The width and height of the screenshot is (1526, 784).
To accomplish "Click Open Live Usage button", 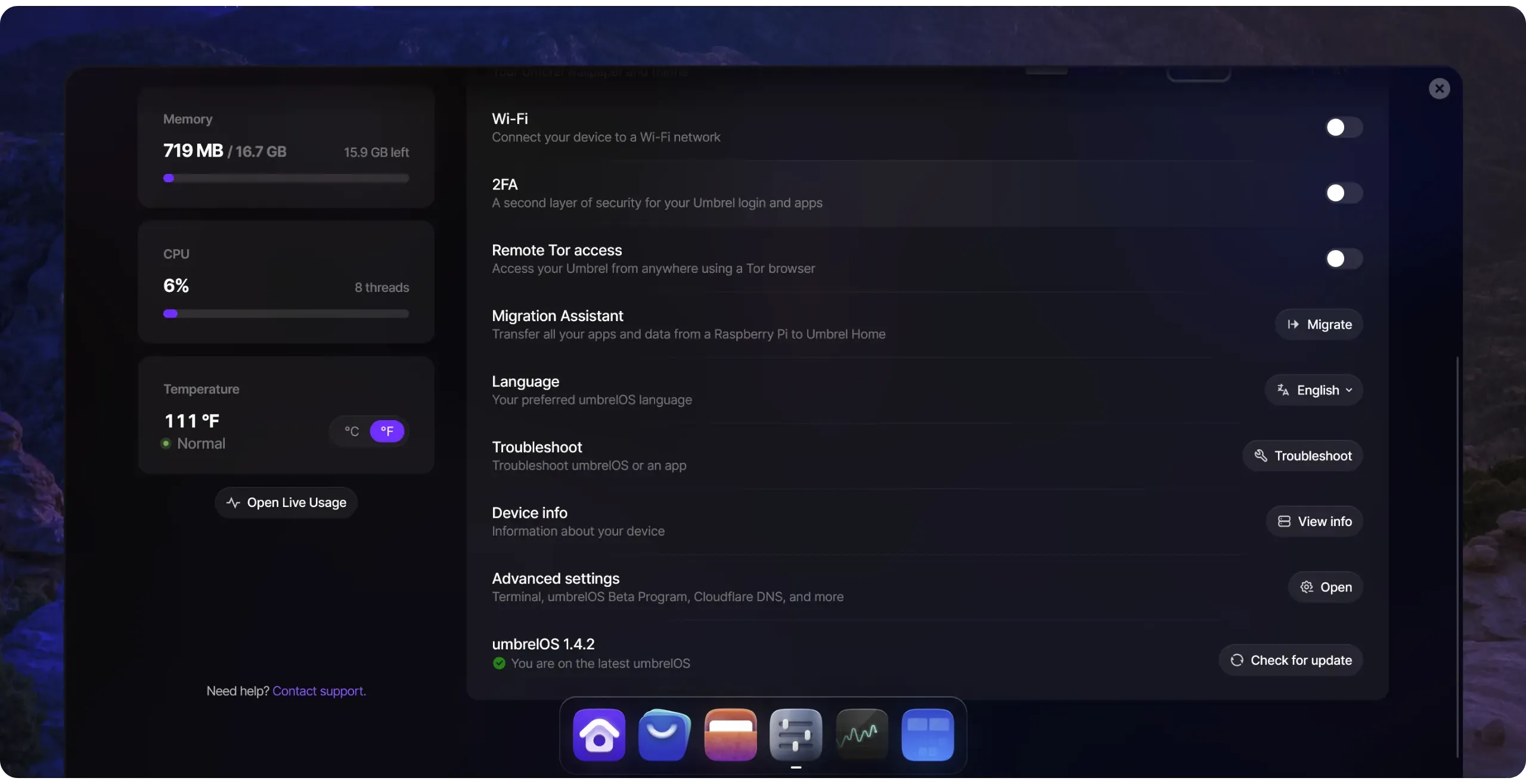I will 286,503.
